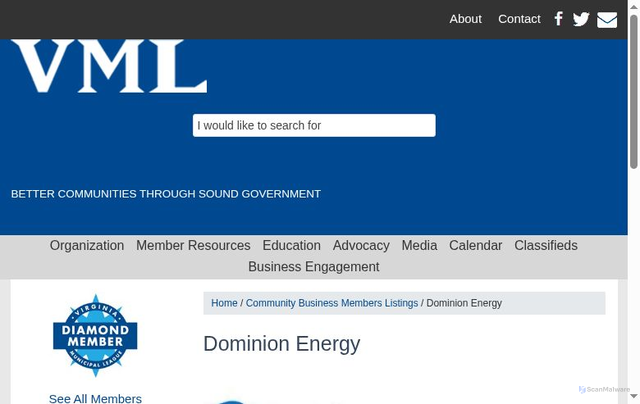Open the Advocacy menu
The width and height of the screenshot is (640, 404).
361,245
